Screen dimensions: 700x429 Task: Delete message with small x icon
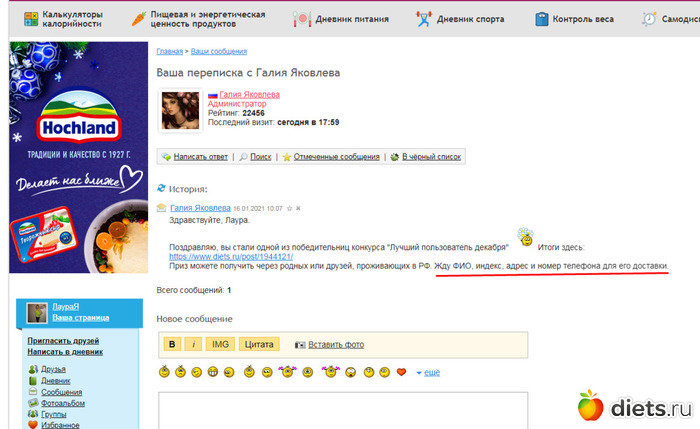298,208
